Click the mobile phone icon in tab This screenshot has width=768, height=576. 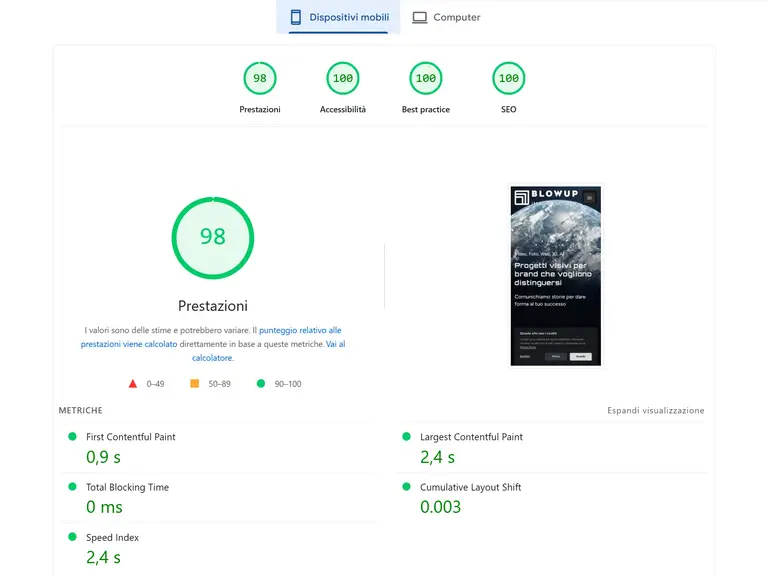point(296,17)
